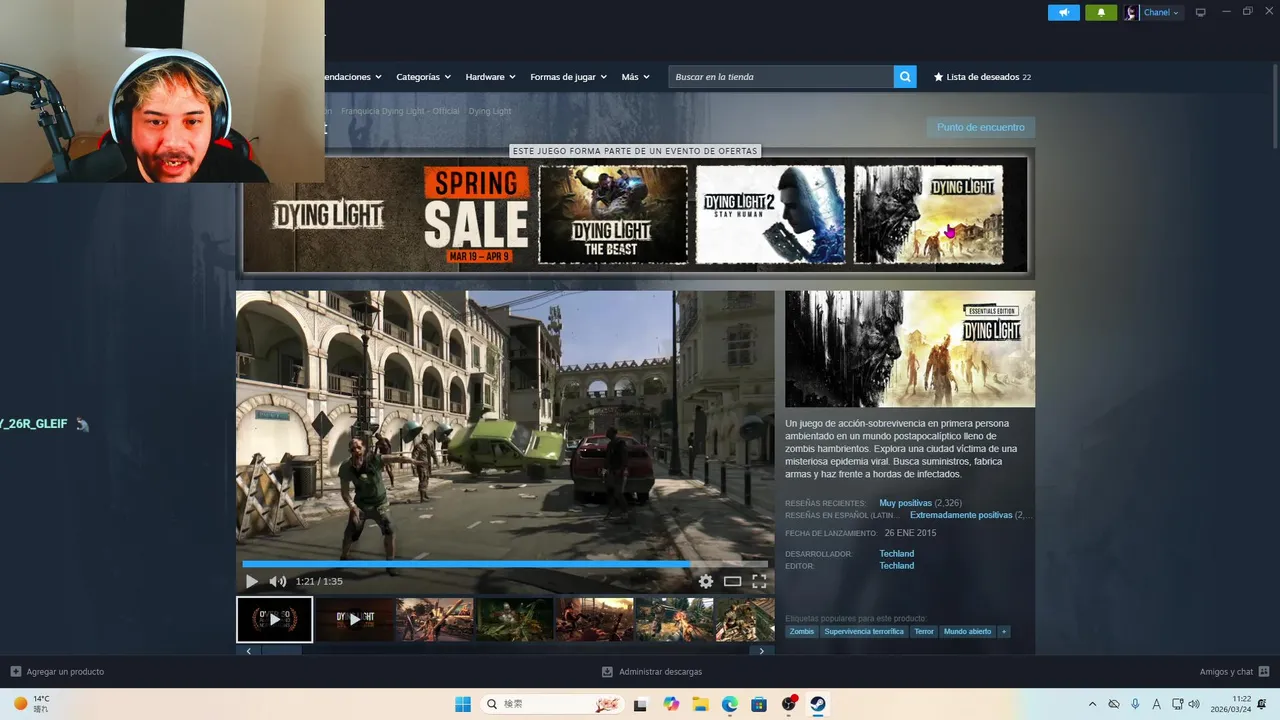Open File Explorer from taskbar
Image resolution: width=1280 pixels, height=720 pixels.
(700, 704)
